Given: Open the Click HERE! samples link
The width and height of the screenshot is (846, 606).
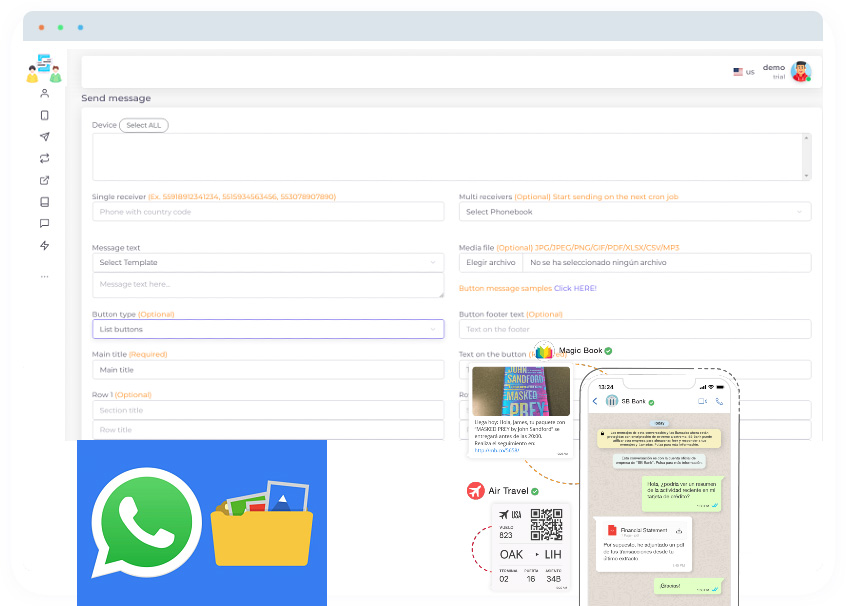Looking at the screenshot, I should tap(575, 288).
